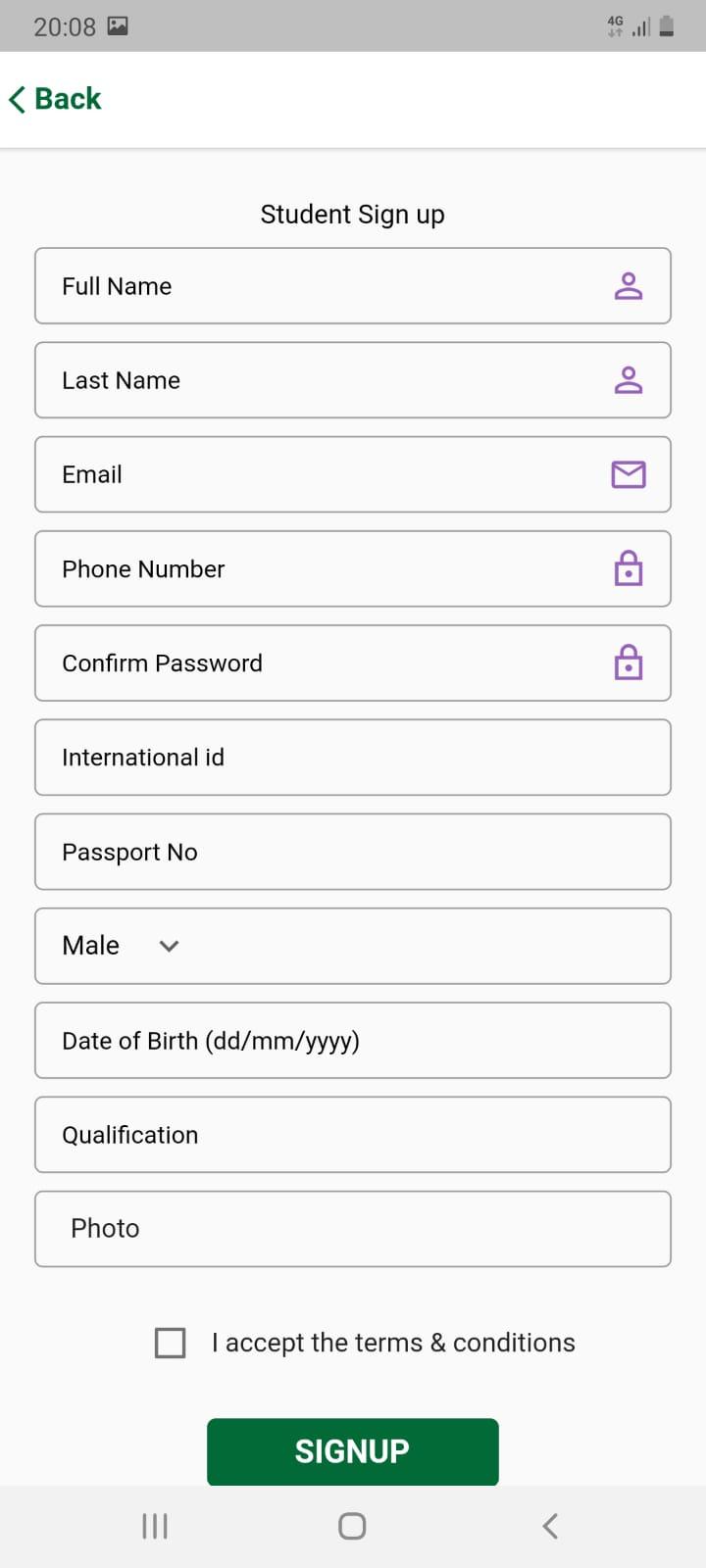Tap the lock icon in Phone Number field
This screenshot has width=706, height=1568.
point(629,568)
